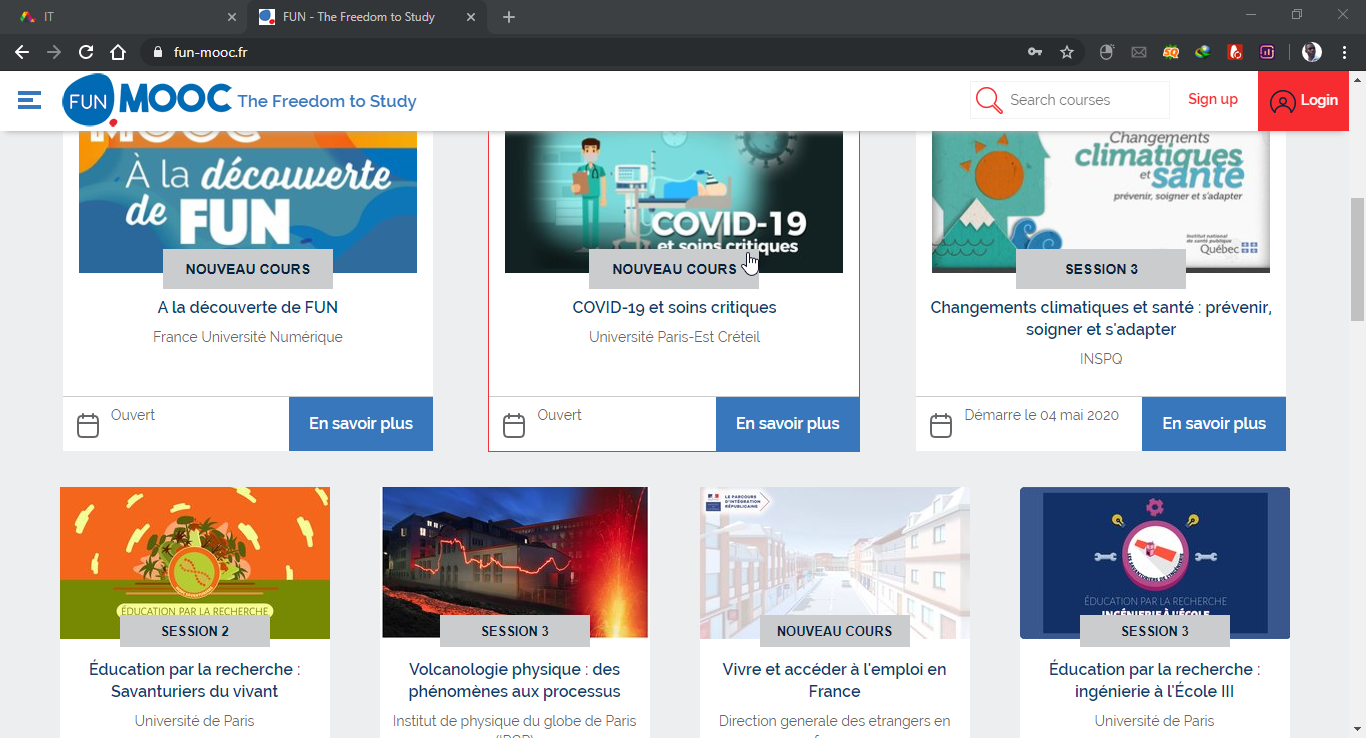Select the FUN - The Freedom to Study tab
Viewport: 1366px width, 738px height.
pyautogui.click(x=366, y=17)
